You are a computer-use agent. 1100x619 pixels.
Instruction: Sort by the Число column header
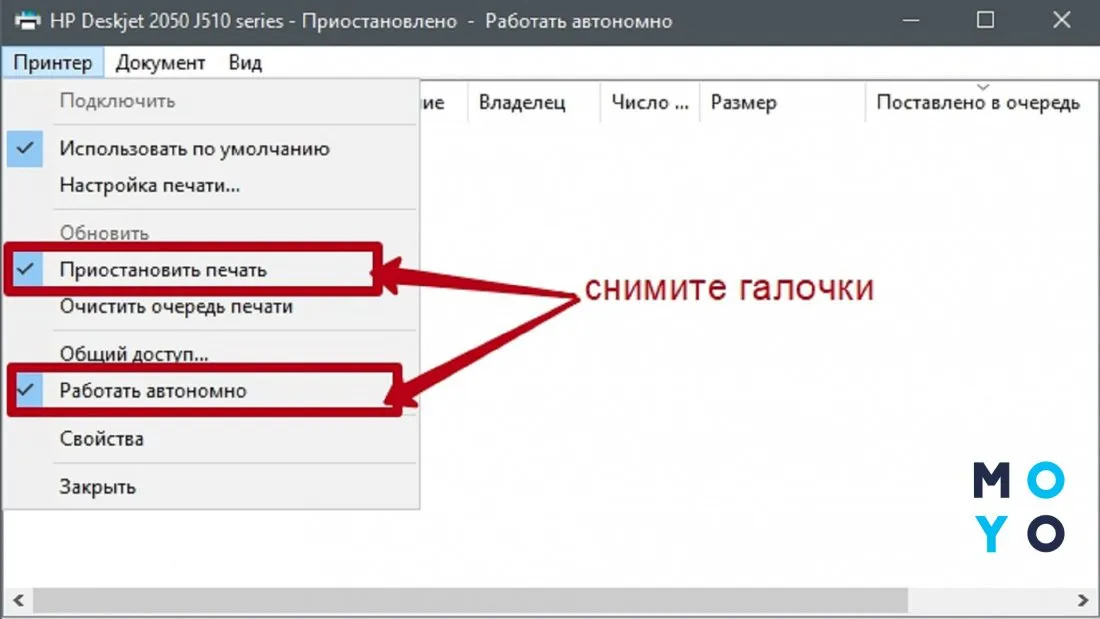click(650, 102)
